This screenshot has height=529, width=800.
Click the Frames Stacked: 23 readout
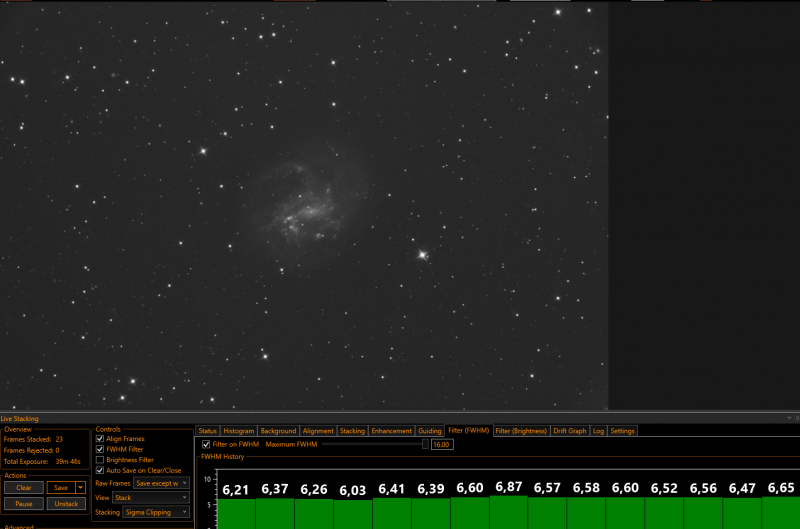(x=33, y=439)
